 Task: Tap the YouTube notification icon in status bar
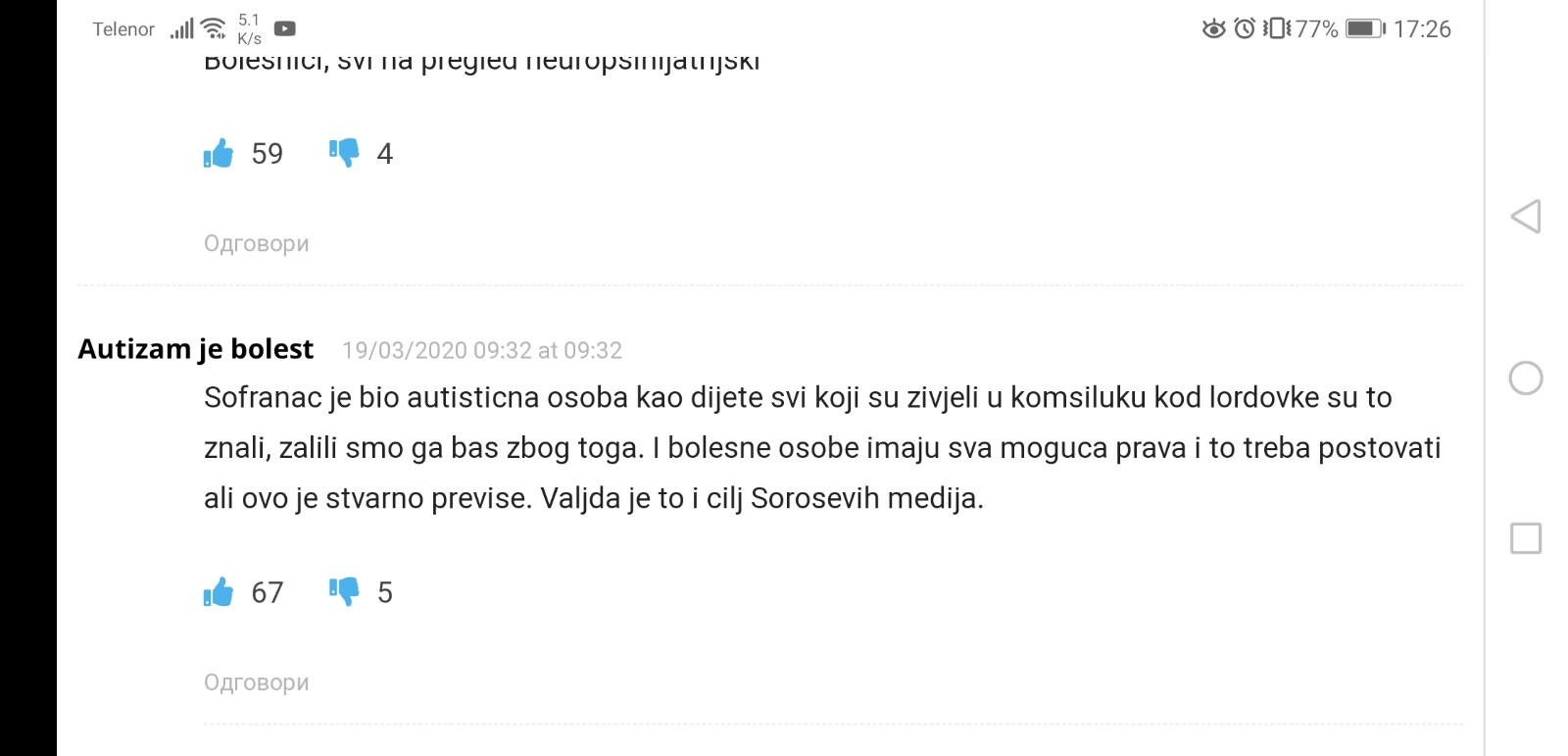[284, 29]
